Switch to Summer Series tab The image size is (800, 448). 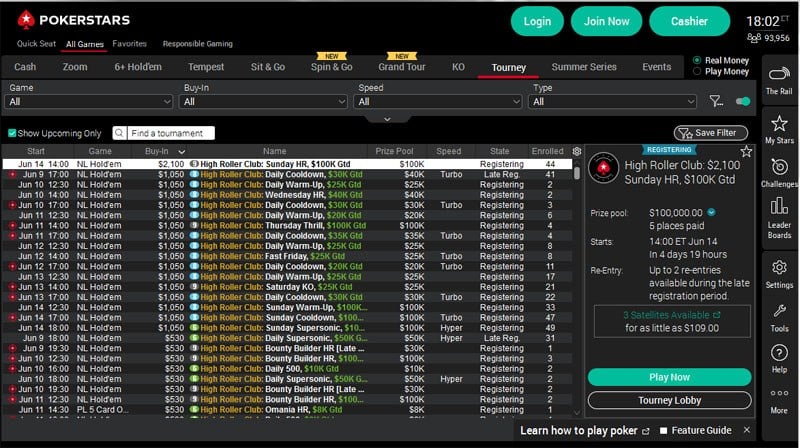tap(584, 67)
